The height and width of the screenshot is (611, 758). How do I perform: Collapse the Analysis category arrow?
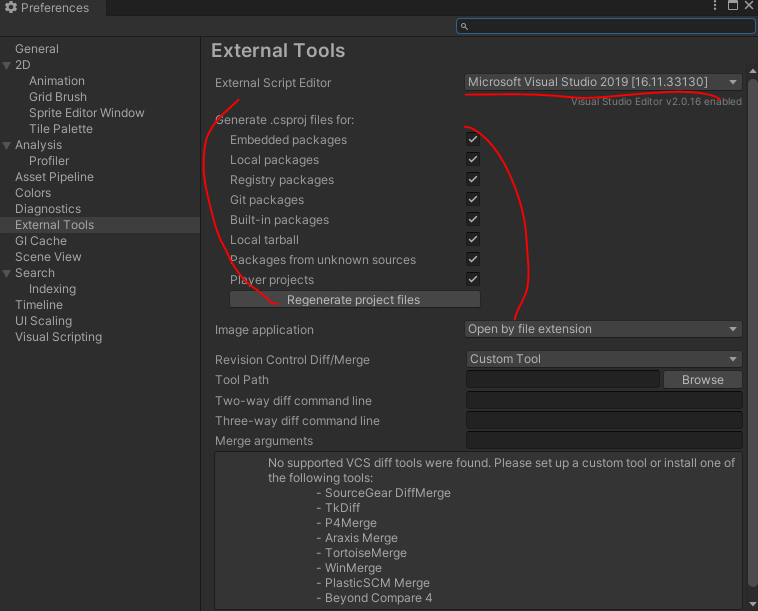7,145
